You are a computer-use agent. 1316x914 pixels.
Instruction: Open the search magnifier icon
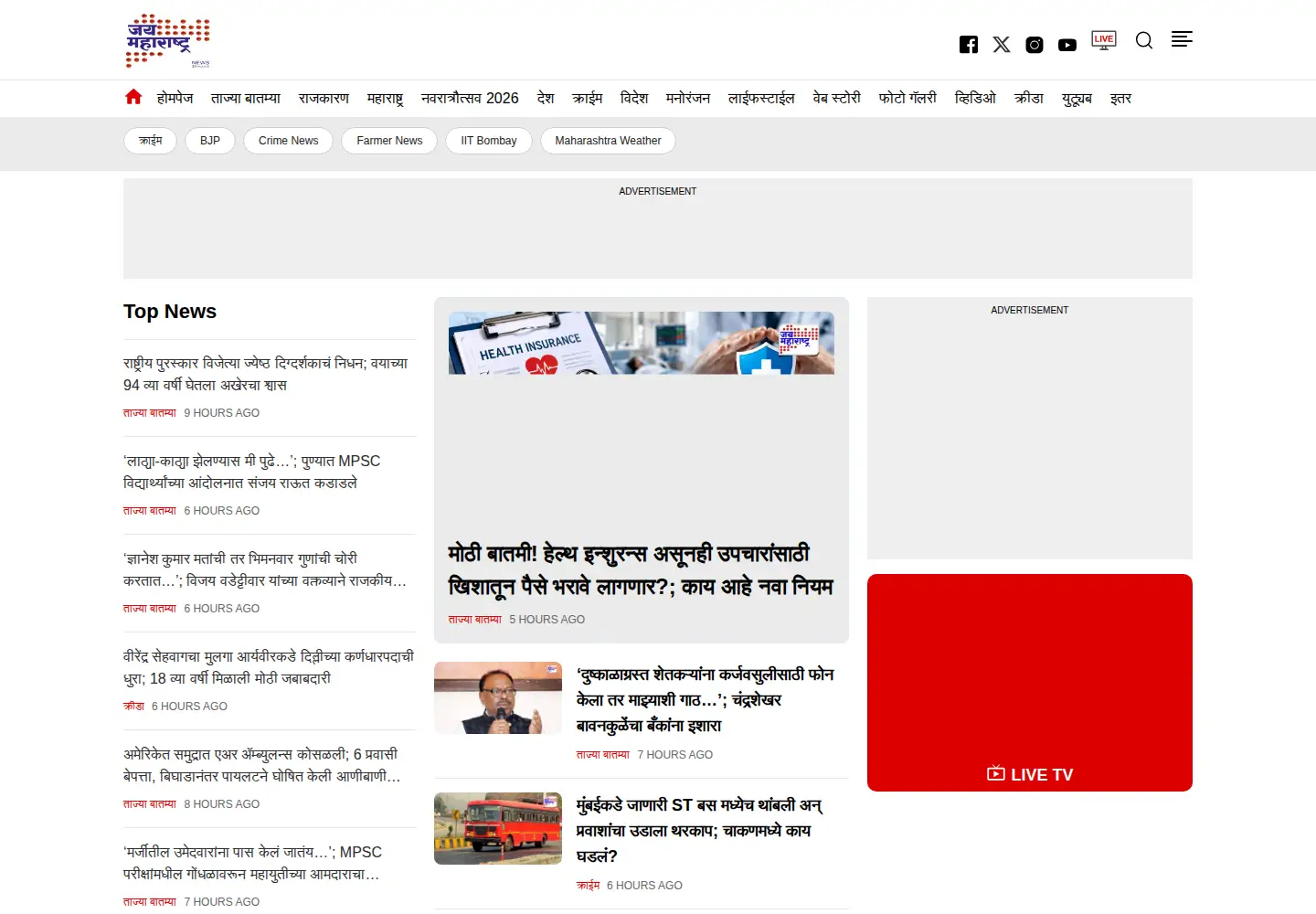tap(1144, 40)
